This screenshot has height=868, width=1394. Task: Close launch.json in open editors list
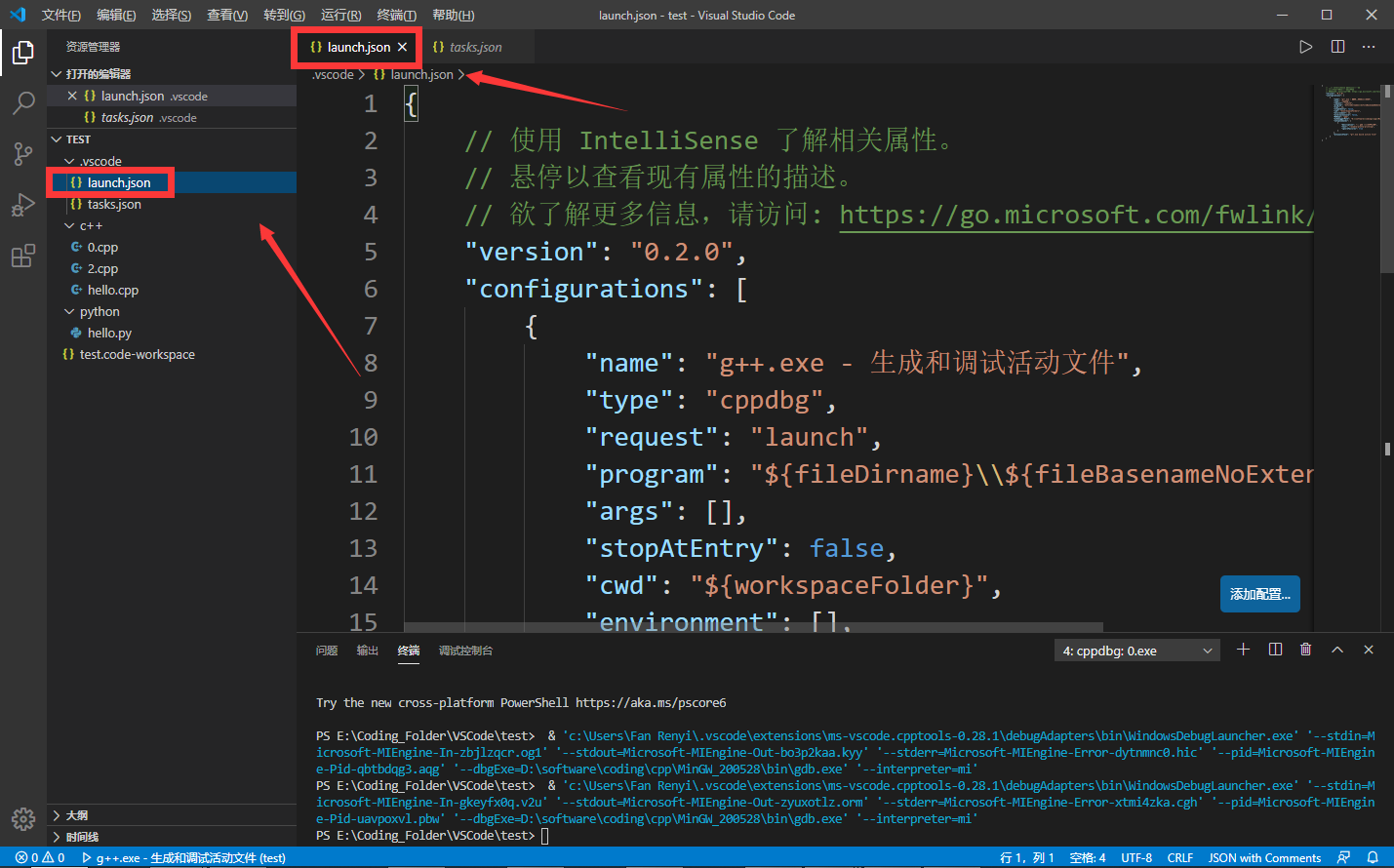72,96
